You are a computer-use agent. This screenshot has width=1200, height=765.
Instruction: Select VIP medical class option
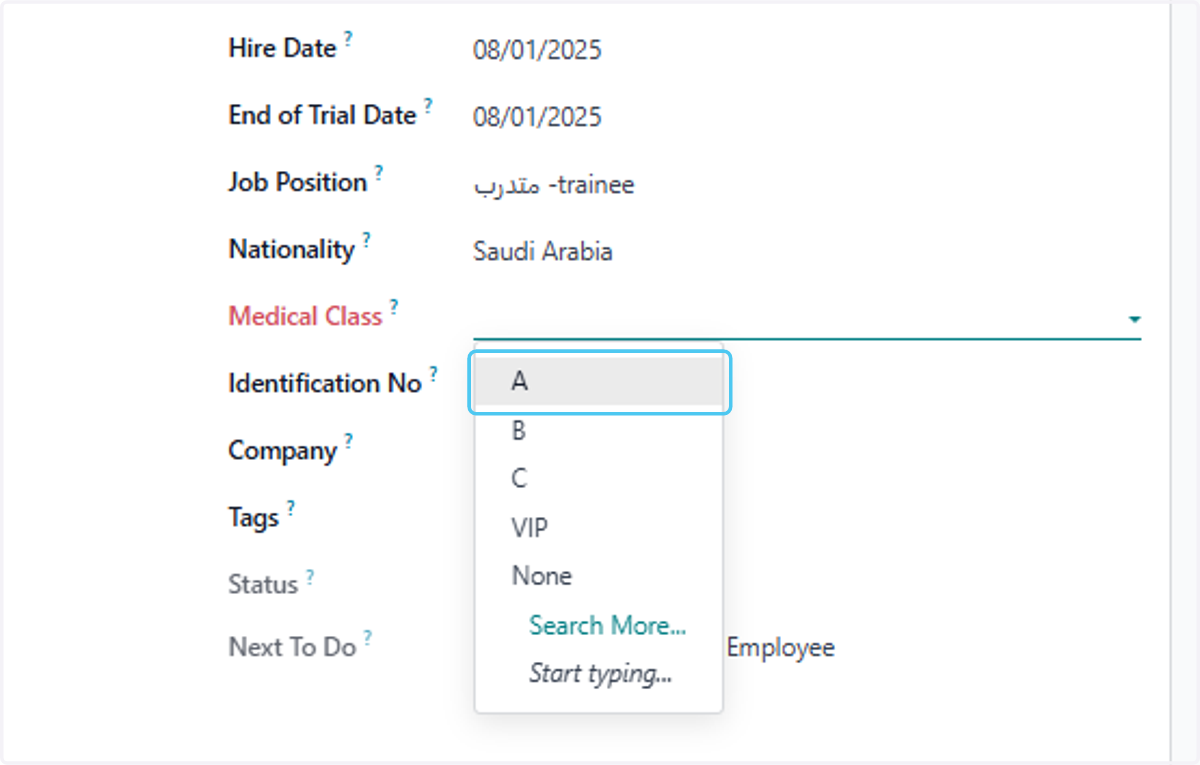pyautogui.click(x=599, y=527)
